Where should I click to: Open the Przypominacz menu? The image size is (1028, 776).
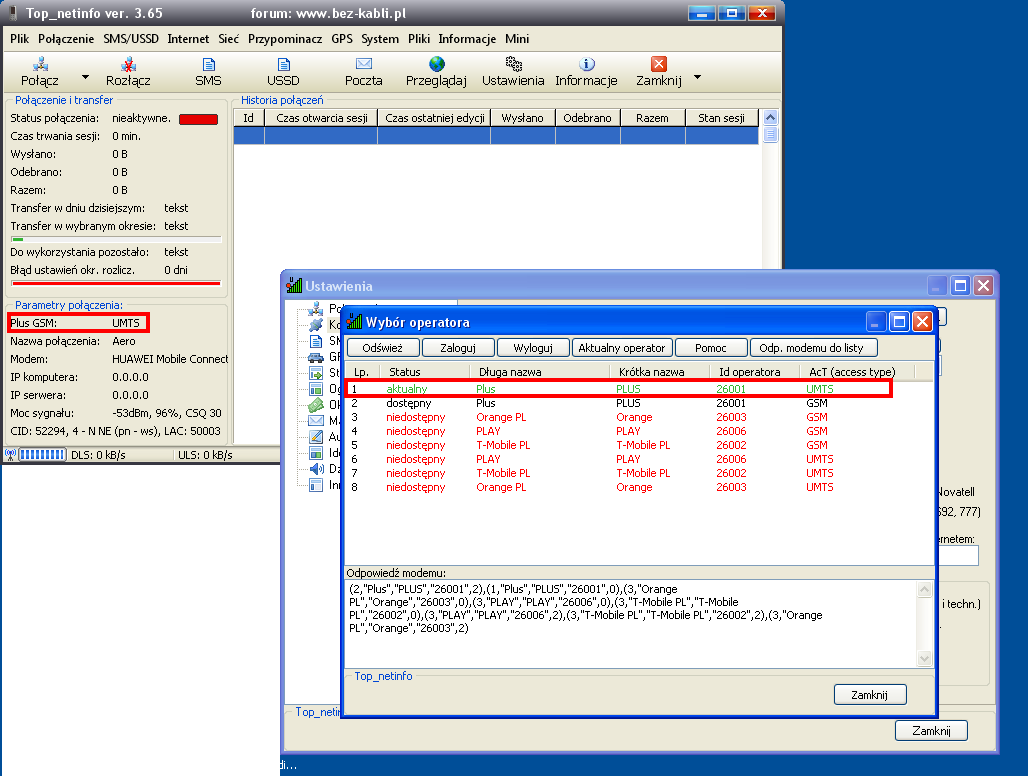pos(285,39)
